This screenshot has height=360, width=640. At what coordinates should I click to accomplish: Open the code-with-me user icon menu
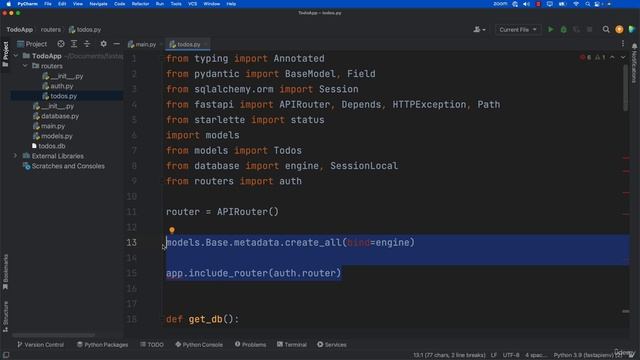coord(479,29)
